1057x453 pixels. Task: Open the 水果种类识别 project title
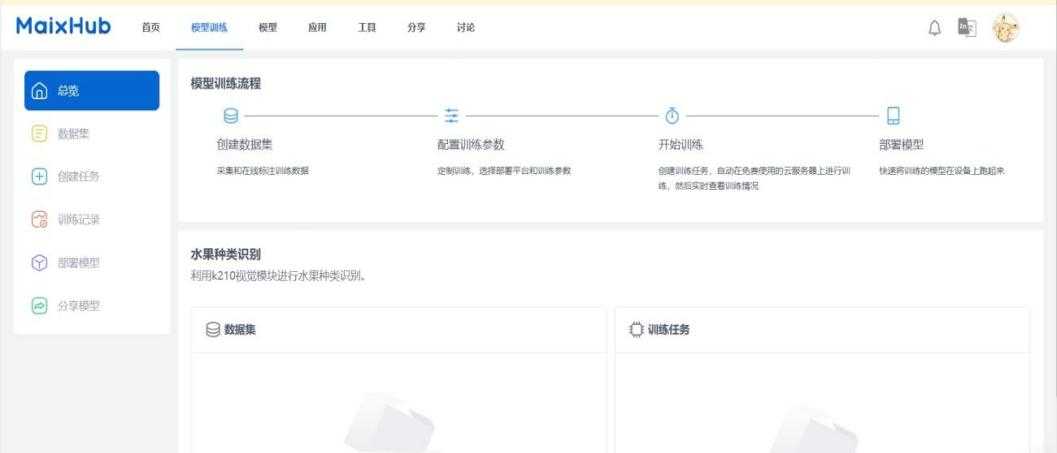click(x=226, y=255)
